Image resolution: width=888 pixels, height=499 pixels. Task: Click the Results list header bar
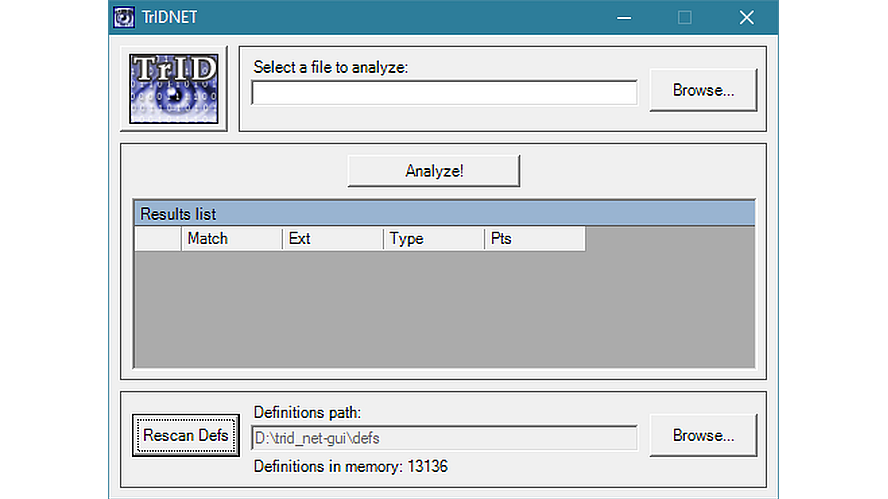(443, 214)
